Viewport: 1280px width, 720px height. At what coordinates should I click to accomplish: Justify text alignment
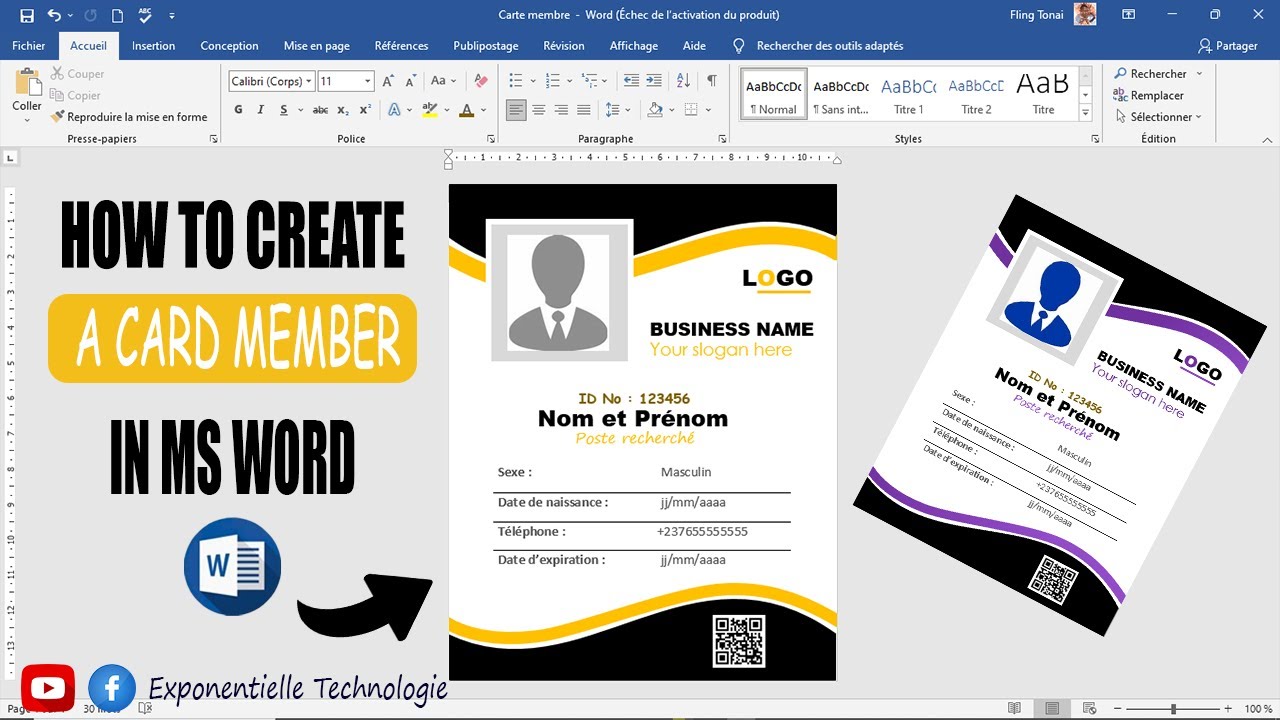584,110
